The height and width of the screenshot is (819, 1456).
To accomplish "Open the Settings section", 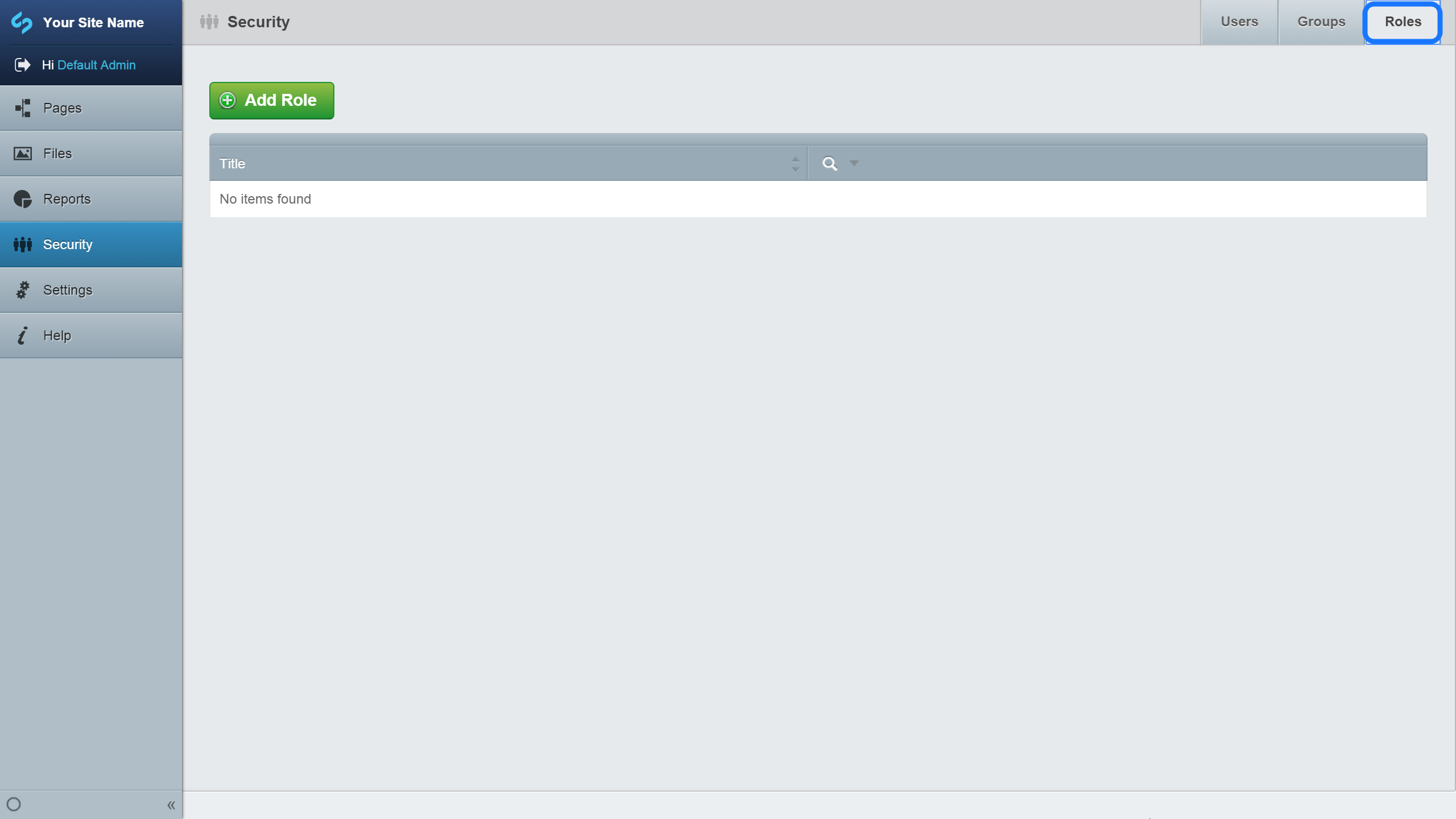I will pyautogui.click(x=67, y=289).
